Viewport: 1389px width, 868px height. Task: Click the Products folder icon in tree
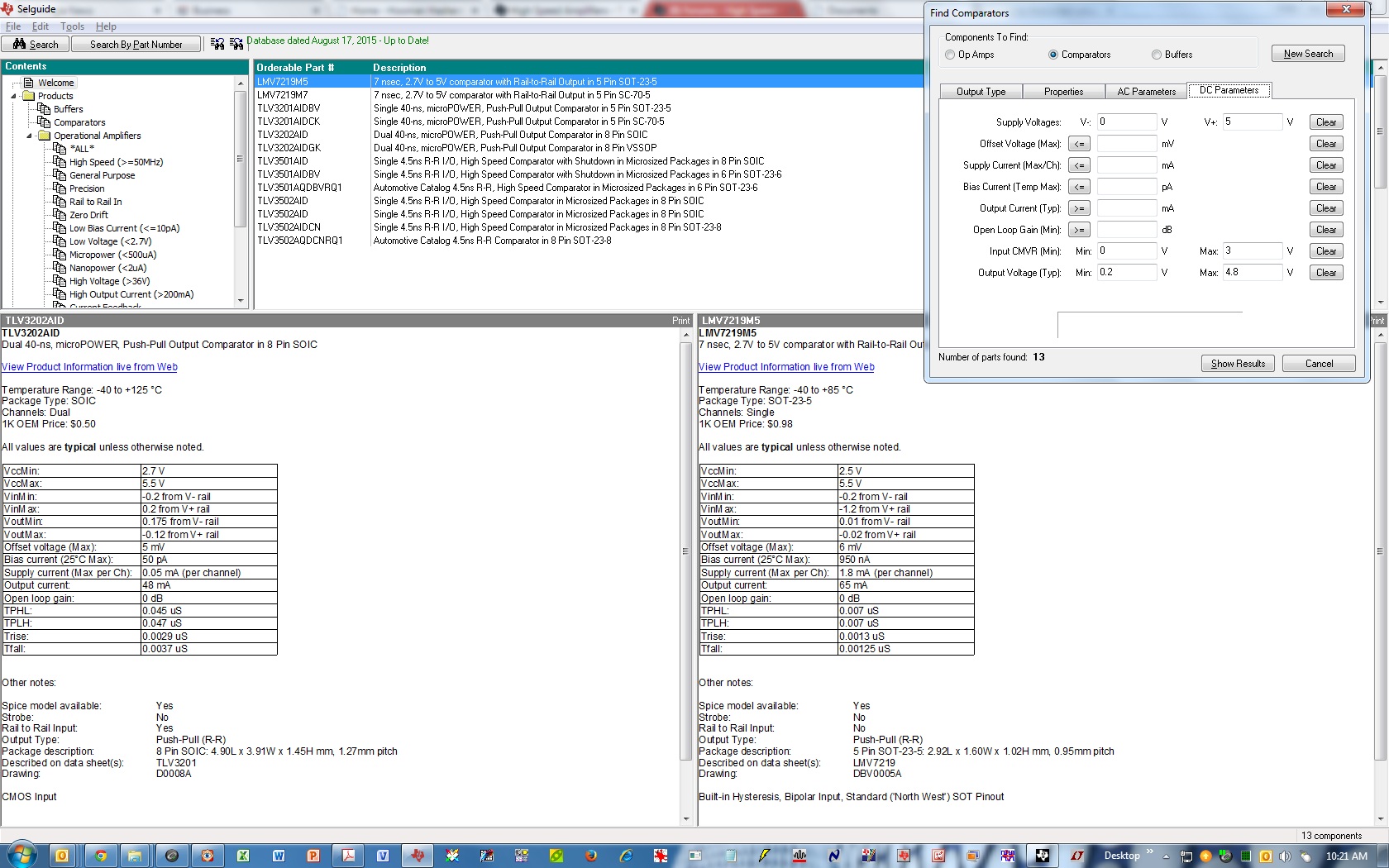29,96
